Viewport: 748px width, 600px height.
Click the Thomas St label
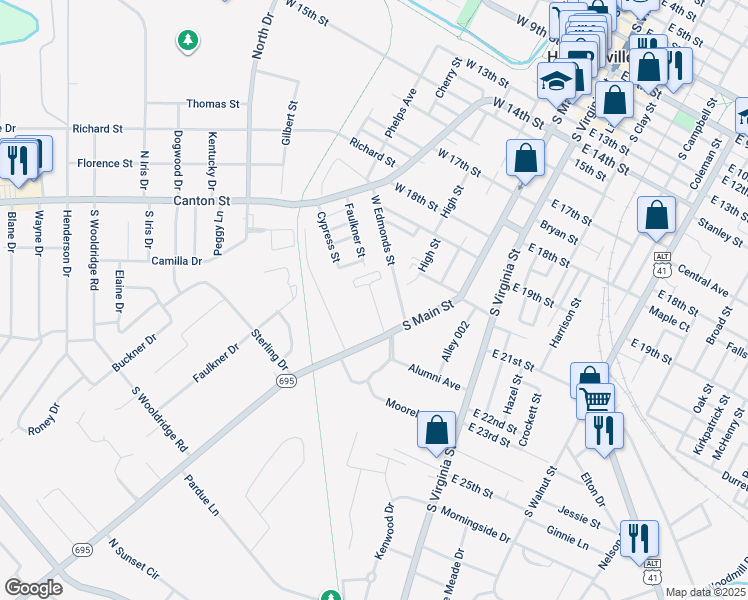(213, 104)
